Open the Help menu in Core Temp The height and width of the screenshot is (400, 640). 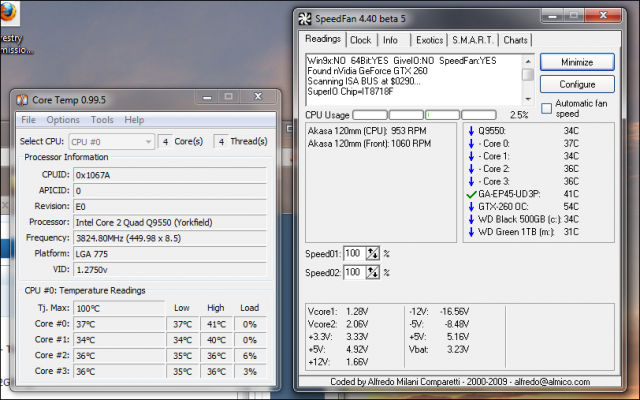pyautogui.click(x=134, y=120)
